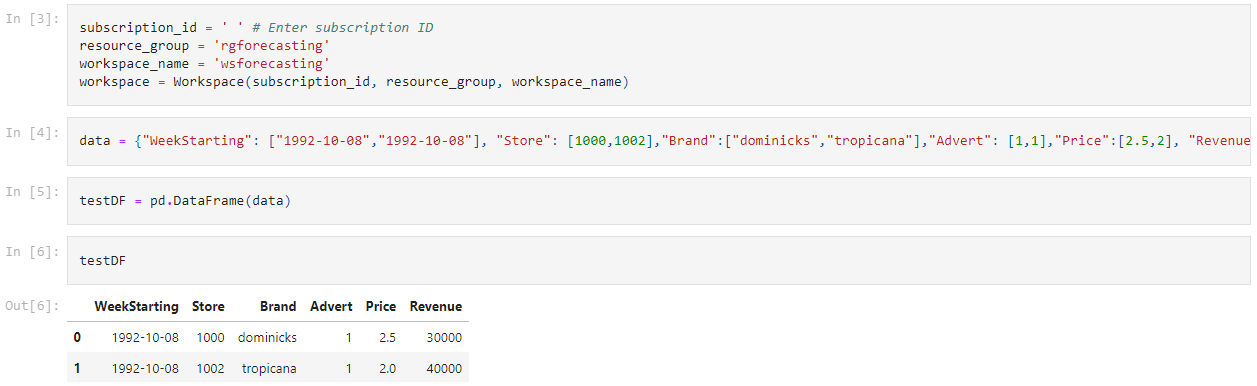Click WeekStarting date in the dominicks row

[145, 338]
